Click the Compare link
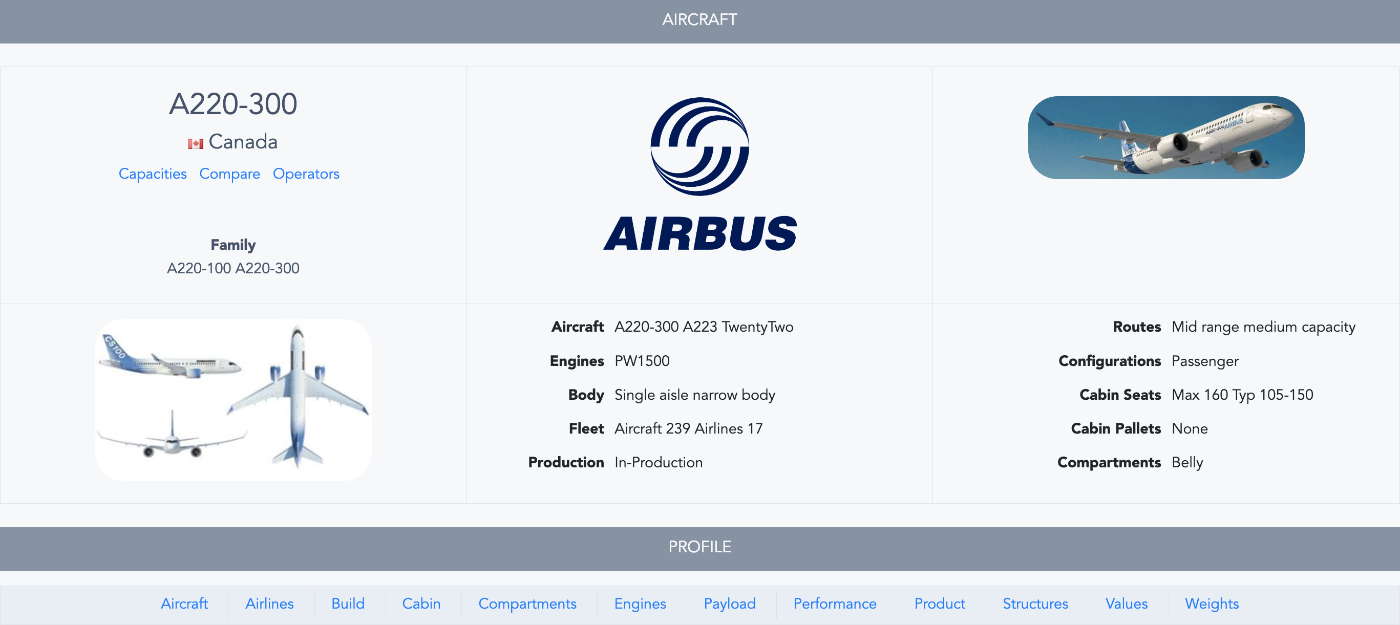The width and height of the screenshot is (1400, 625). (x=229, y=174)
